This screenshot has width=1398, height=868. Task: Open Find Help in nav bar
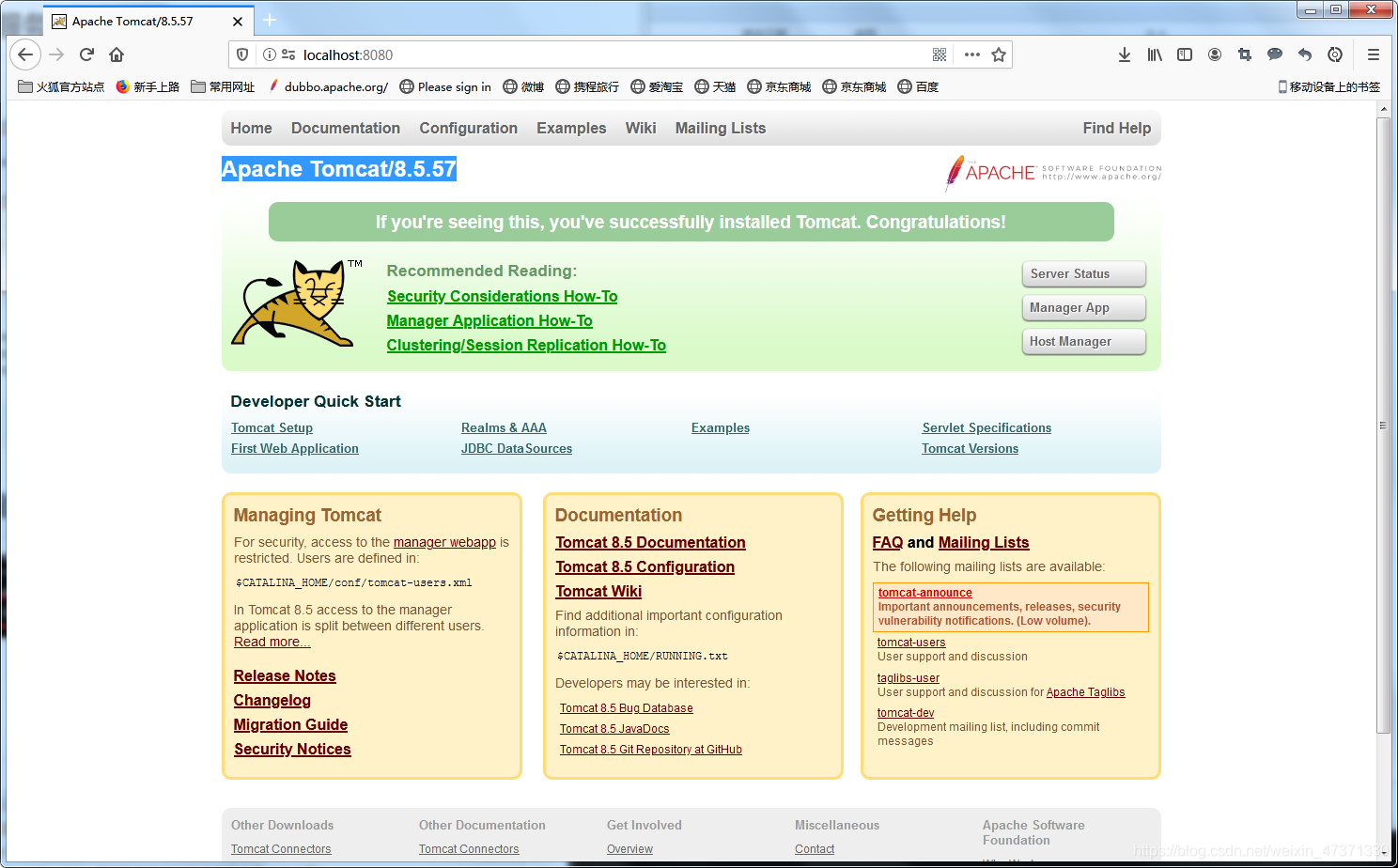pos(1116,128)
